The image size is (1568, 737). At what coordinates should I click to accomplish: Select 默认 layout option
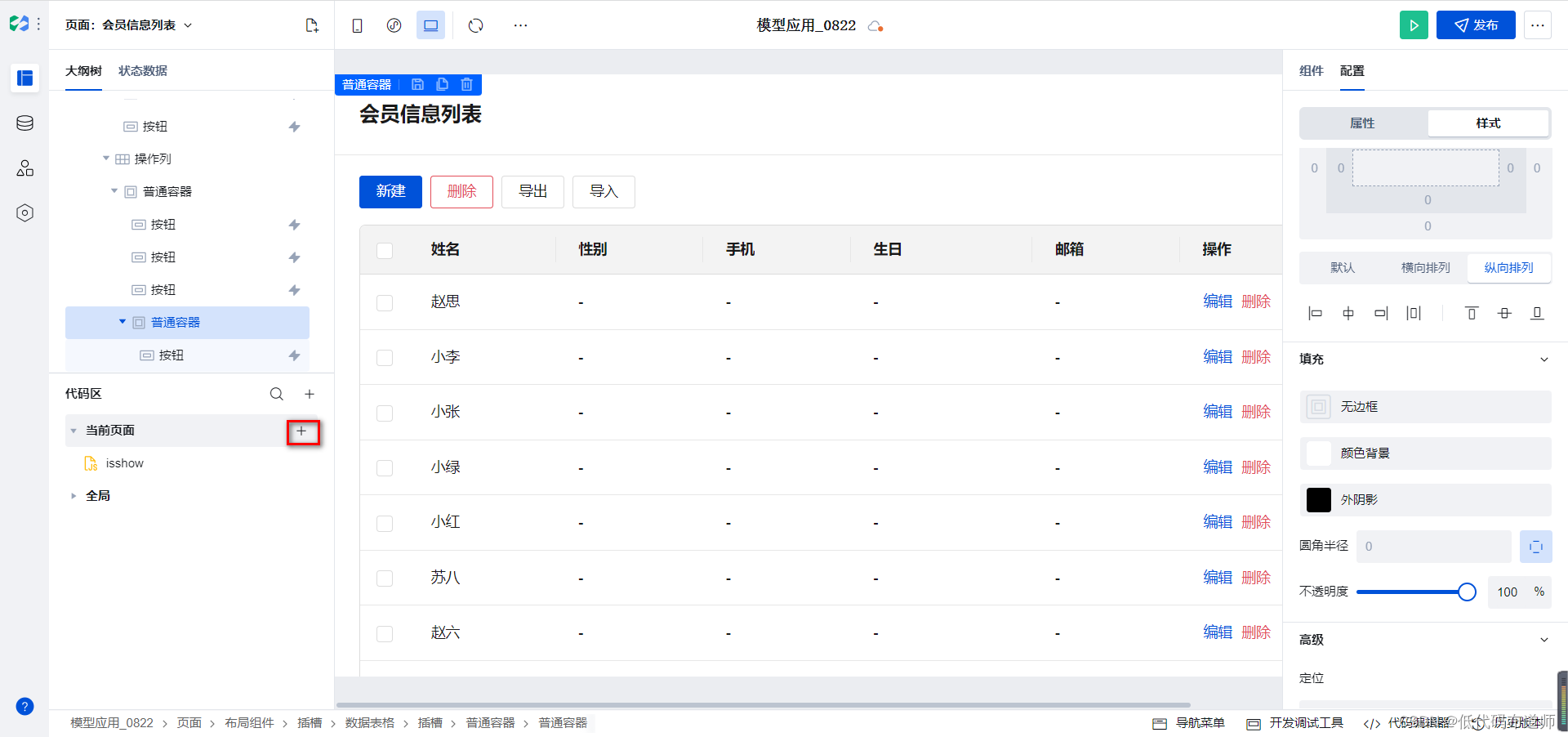pyautogui.click(x=1343, y=268)
